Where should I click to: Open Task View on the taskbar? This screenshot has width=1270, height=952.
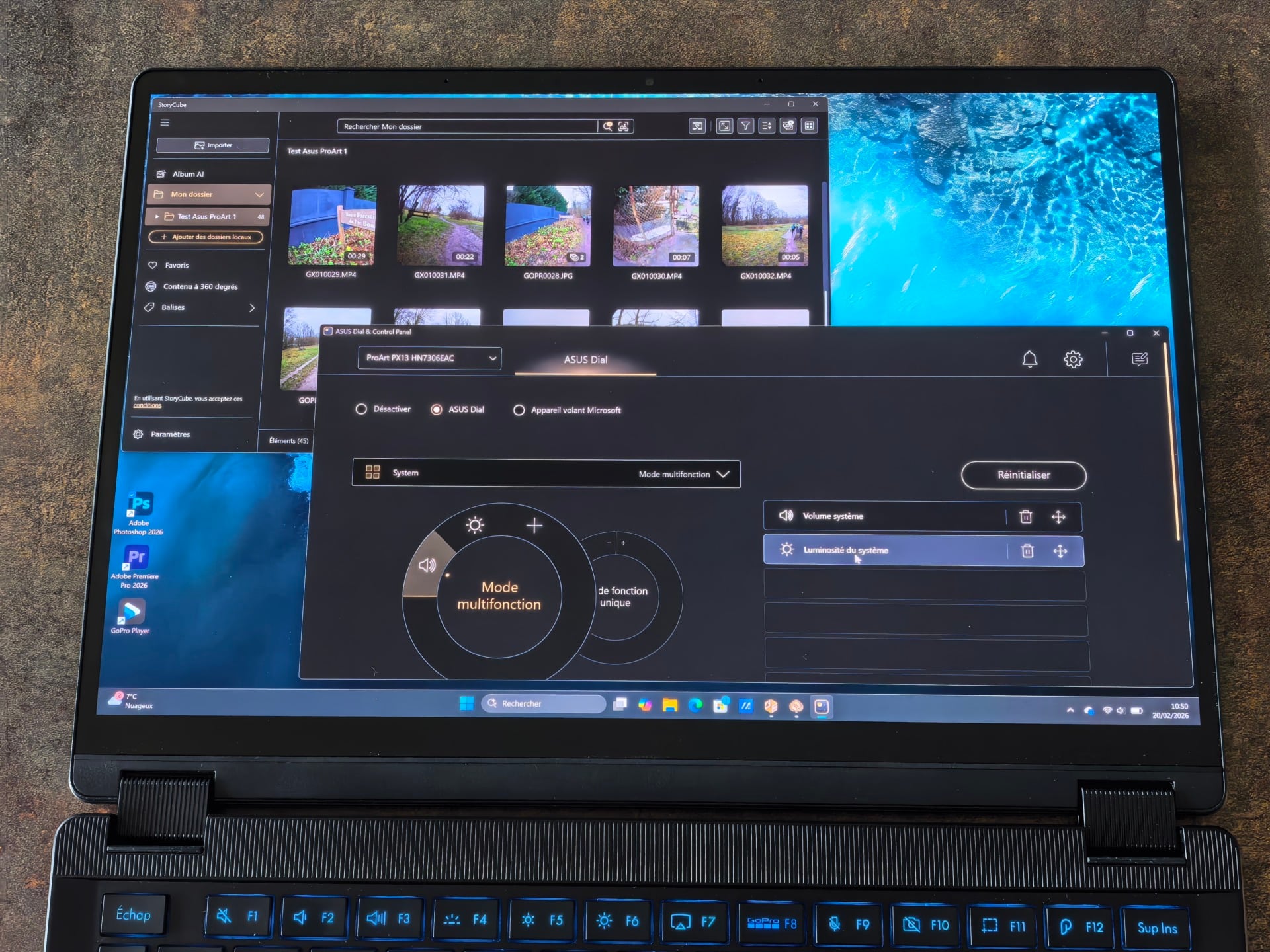click(620, 704)
